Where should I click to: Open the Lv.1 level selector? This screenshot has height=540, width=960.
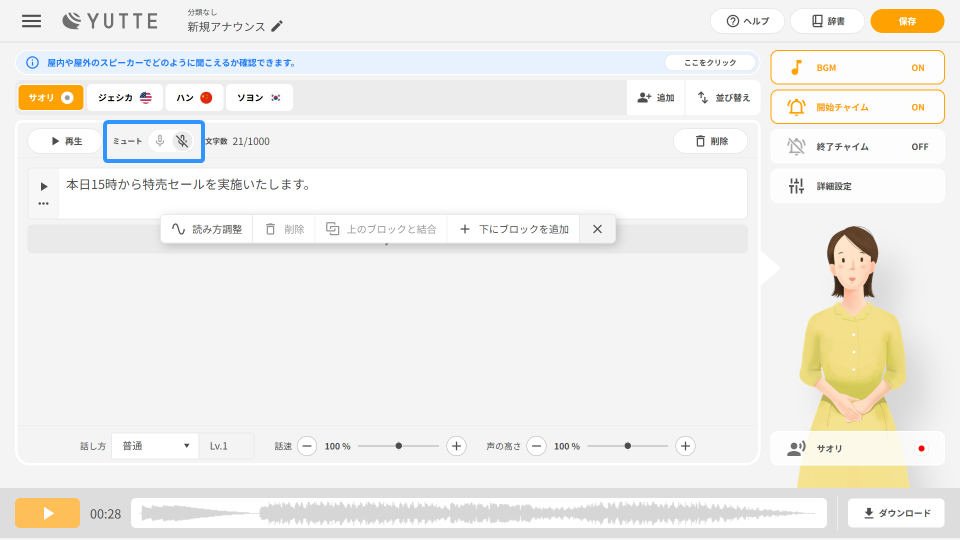coord(228,446)
